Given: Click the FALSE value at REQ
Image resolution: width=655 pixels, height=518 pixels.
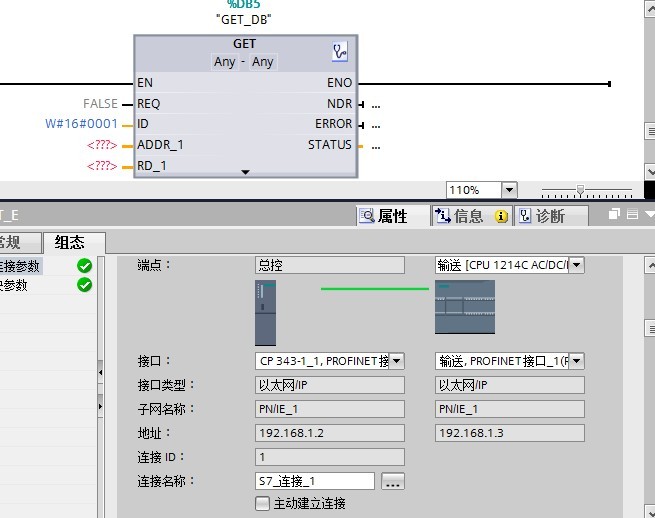Looking at the screenshot, I should click(x=100, y=103).
